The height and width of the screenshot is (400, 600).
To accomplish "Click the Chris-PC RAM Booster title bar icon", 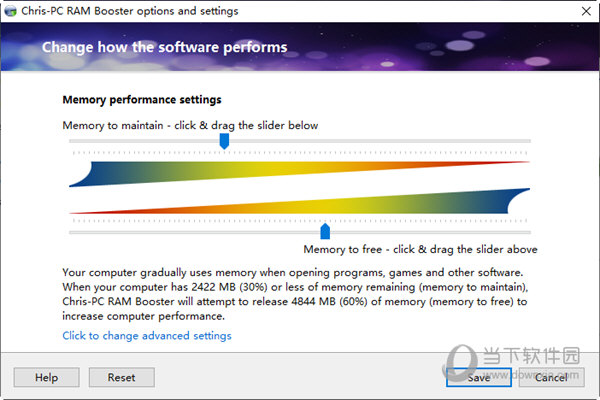I will click(x=10, y=11).
